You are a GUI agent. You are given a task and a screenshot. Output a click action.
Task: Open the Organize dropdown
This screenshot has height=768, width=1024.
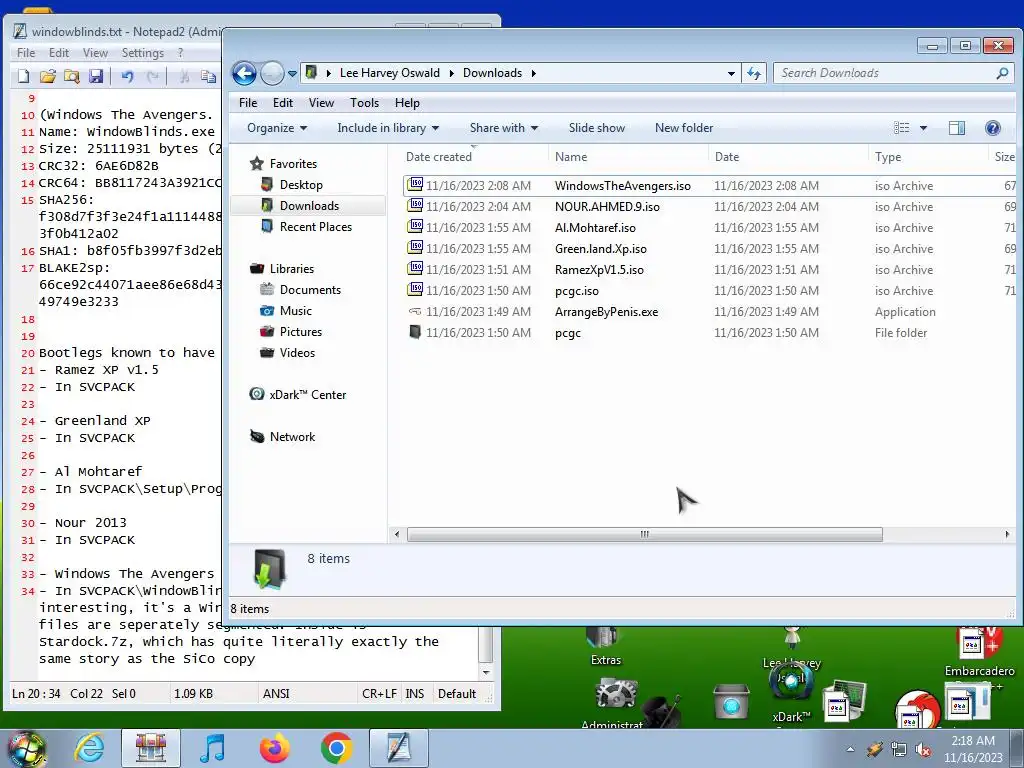[x=277, y=128]
